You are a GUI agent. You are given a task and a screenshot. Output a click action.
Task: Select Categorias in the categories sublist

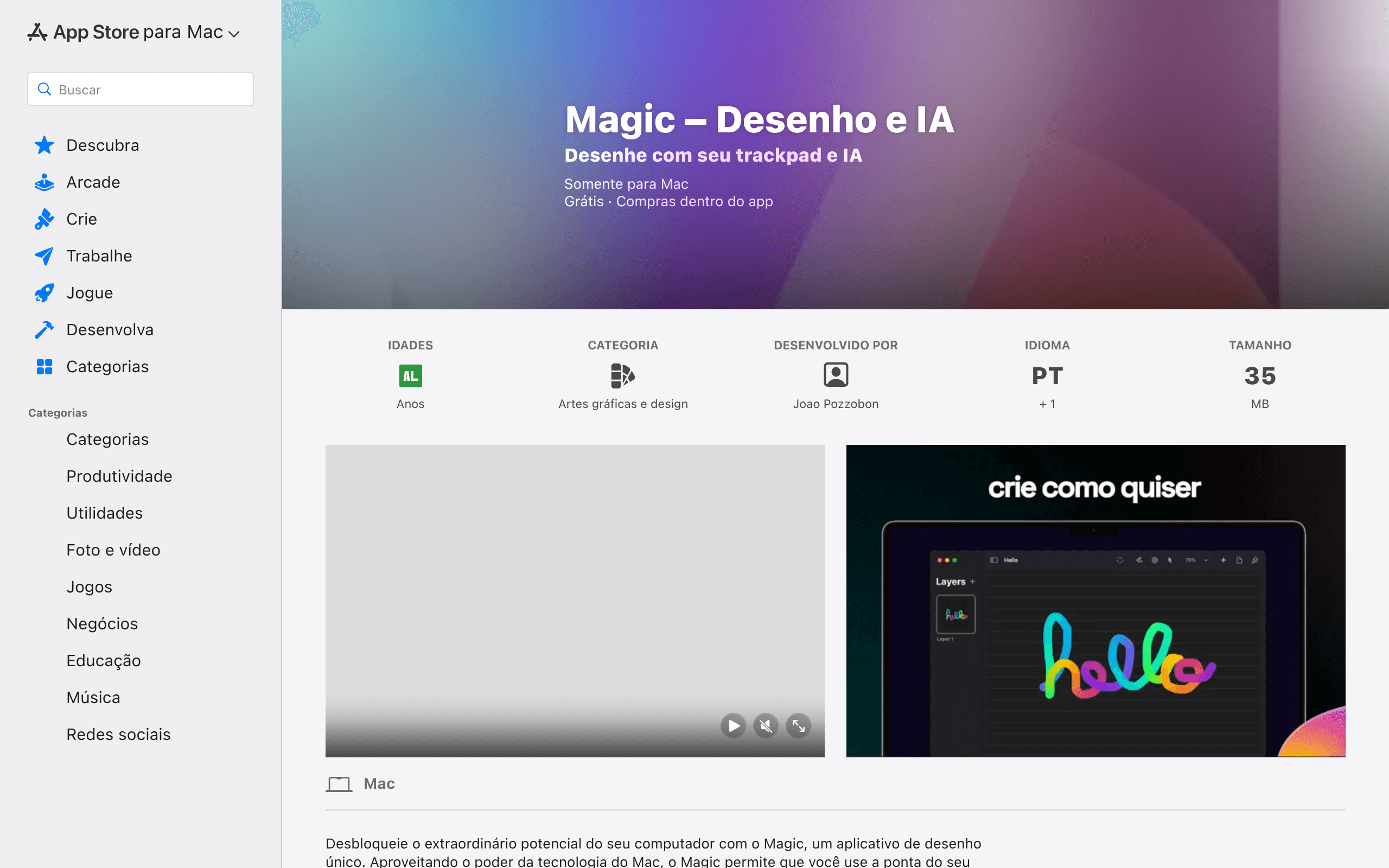pos(107,439)
